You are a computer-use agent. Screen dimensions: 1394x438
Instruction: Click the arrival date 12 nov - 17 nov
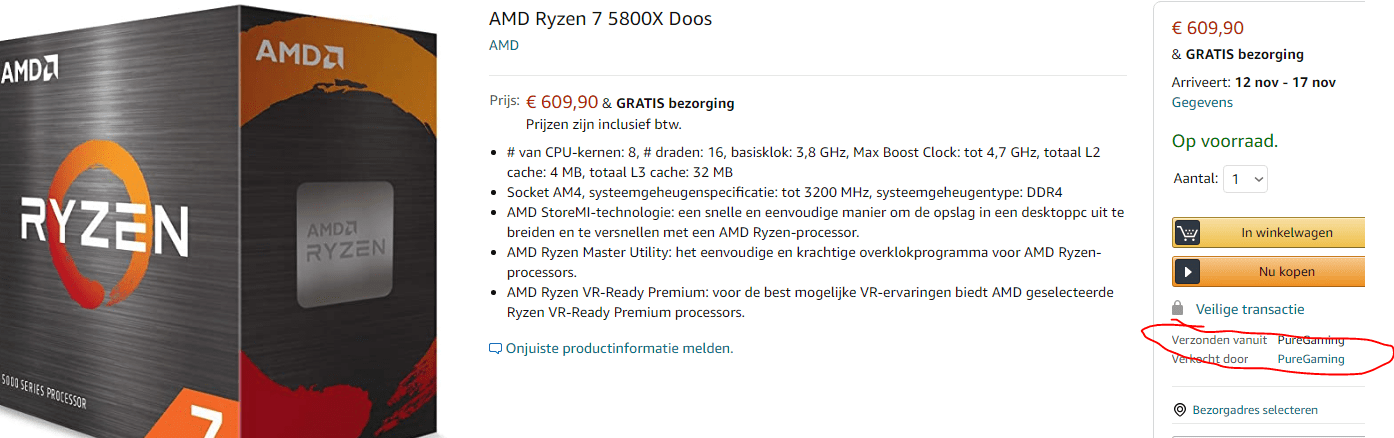(x=1286, y=82)
